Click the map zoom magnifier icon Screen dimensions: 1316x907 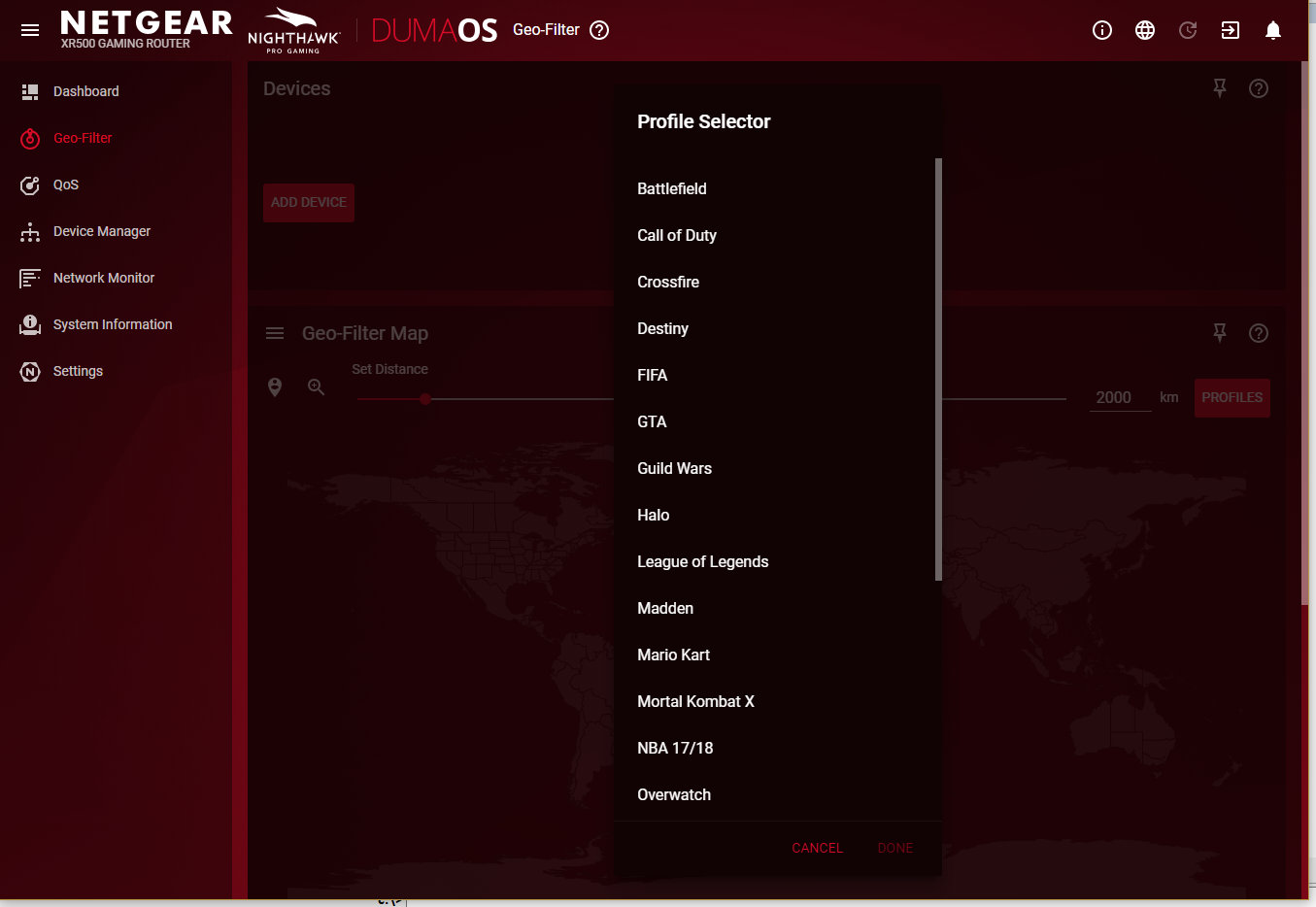316,386
